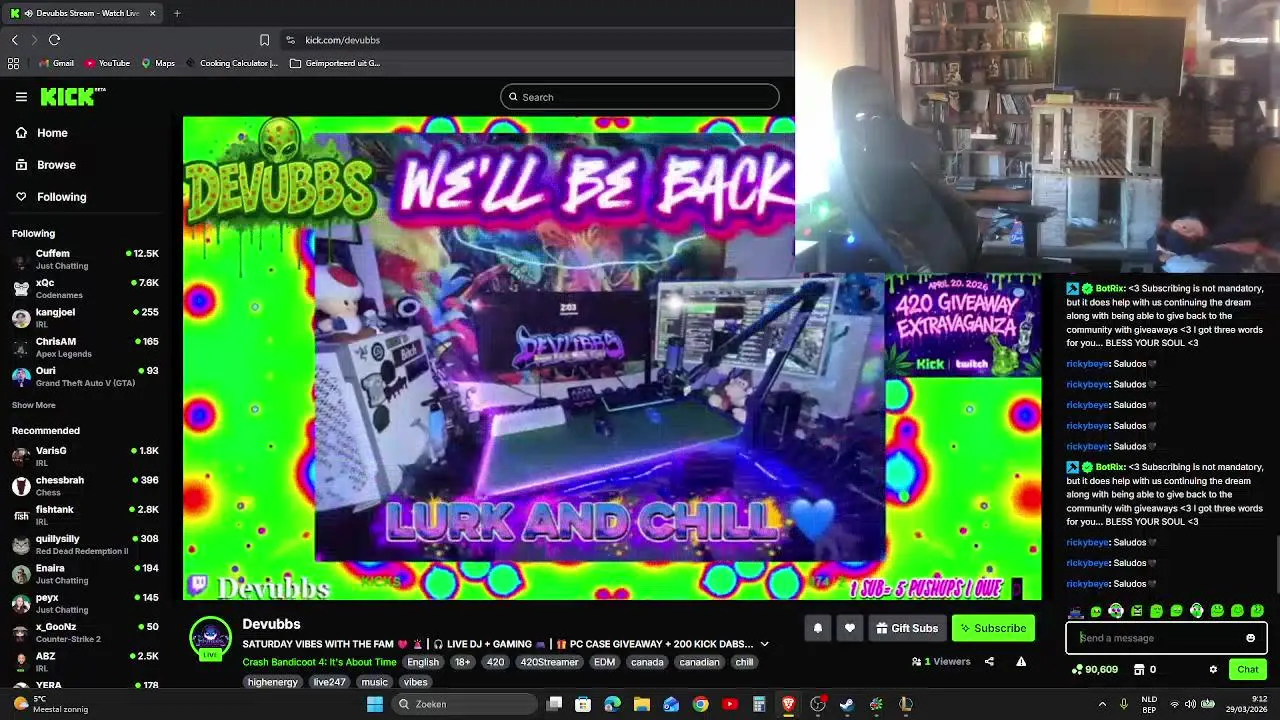Open chessbrah recommended channel

pyautogui.click(x=85, y=486)
